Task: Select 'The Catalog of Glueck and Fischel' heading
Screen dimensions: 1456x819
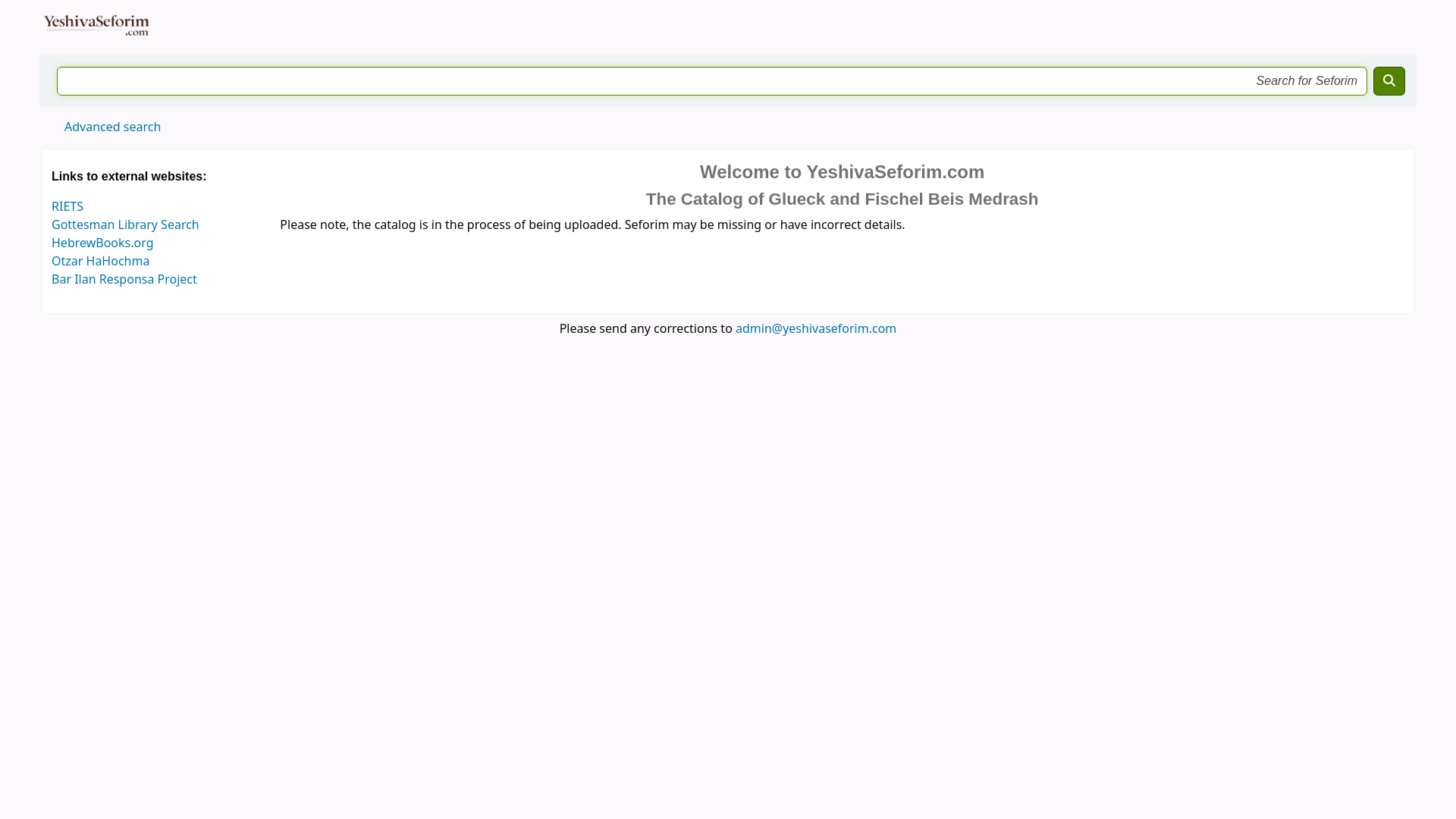Action: (x=842, y=199)
